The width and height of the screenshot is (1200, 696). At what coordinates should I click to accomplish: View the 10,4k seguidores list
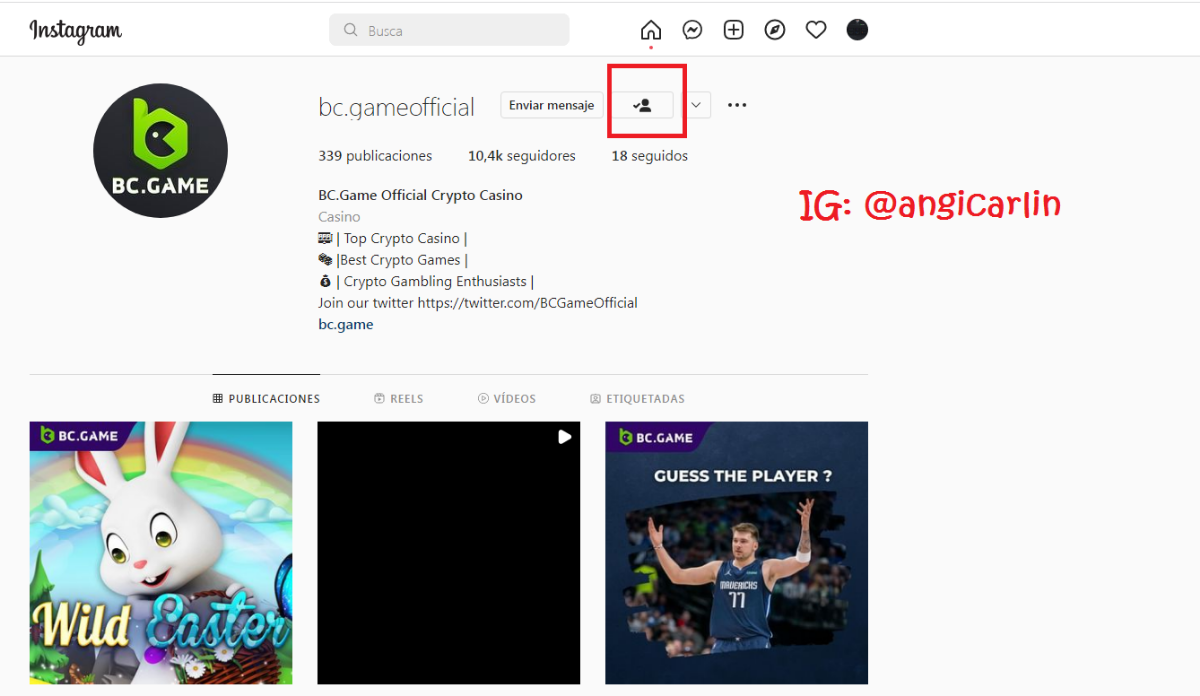pos(521,156)
